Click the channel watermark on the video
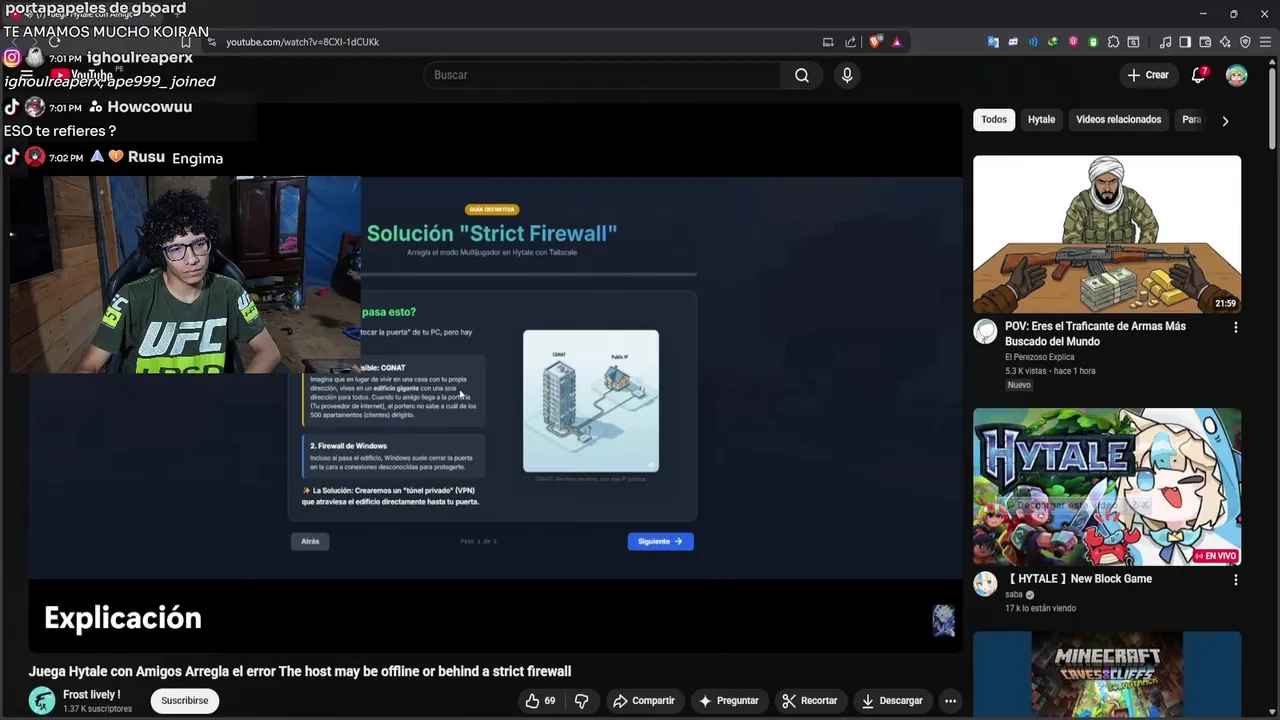This screenshot has height=720, width=1280. point(943,621)
